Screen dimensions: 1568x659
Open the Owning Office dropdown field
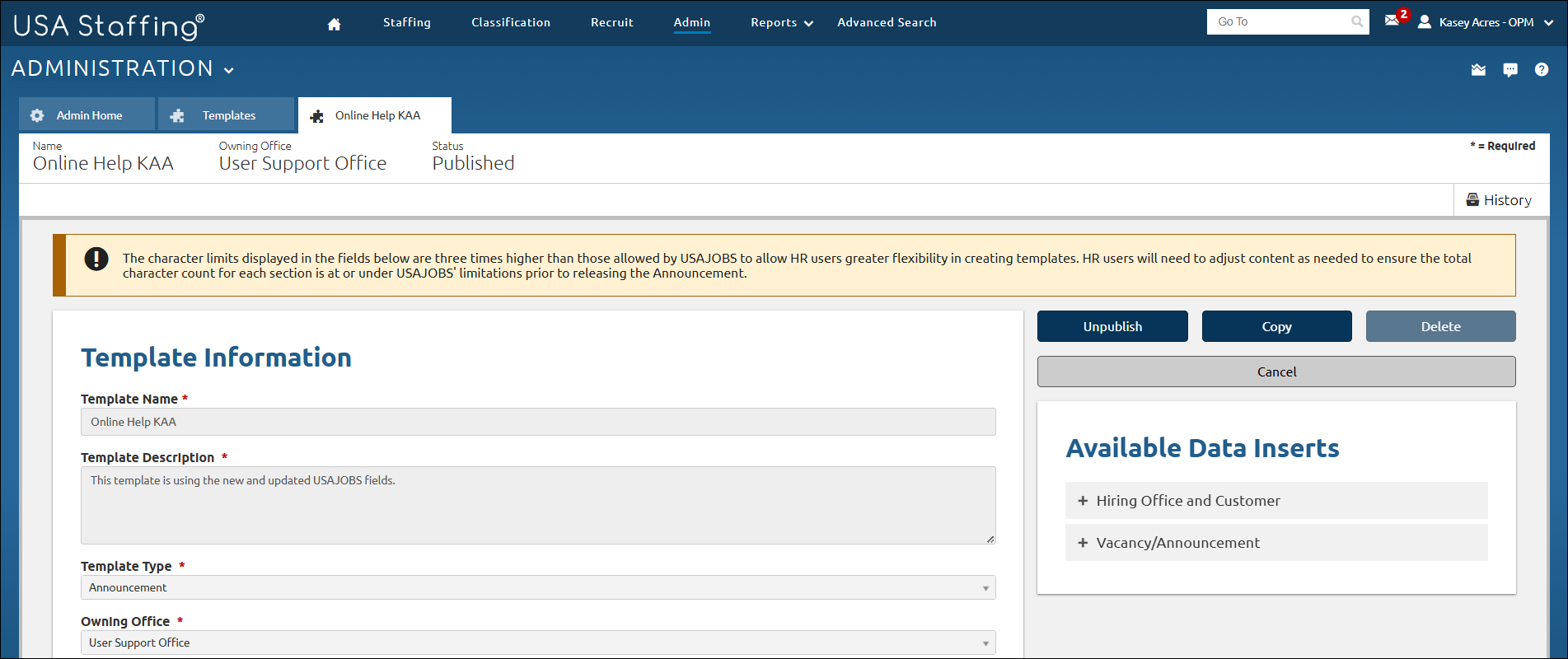(x=538, y=643)
